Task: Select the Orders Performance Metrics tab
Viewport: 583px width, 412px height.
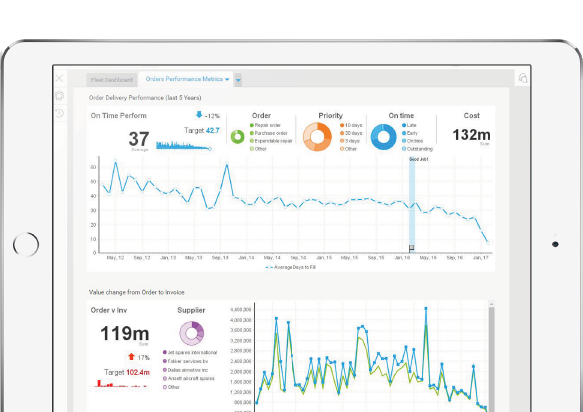Action: point(184,79)
